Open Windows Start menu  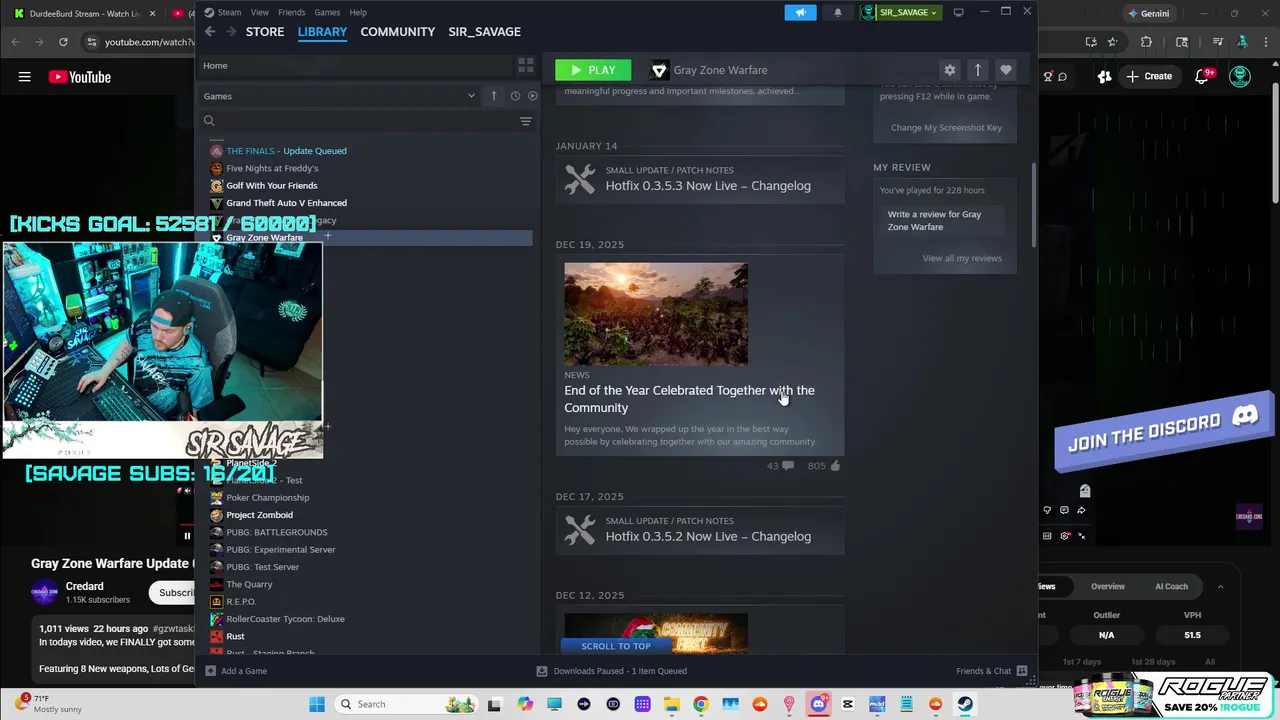(x=317, y=704)
